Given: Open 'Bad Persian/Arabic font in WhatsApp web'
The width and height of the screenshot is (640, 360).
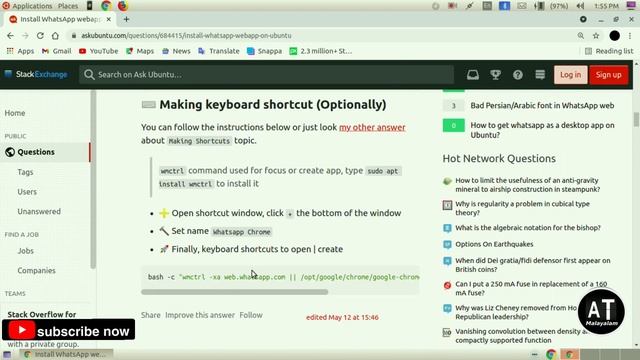Looking at the screenshot, I should (x=542, y=106).
